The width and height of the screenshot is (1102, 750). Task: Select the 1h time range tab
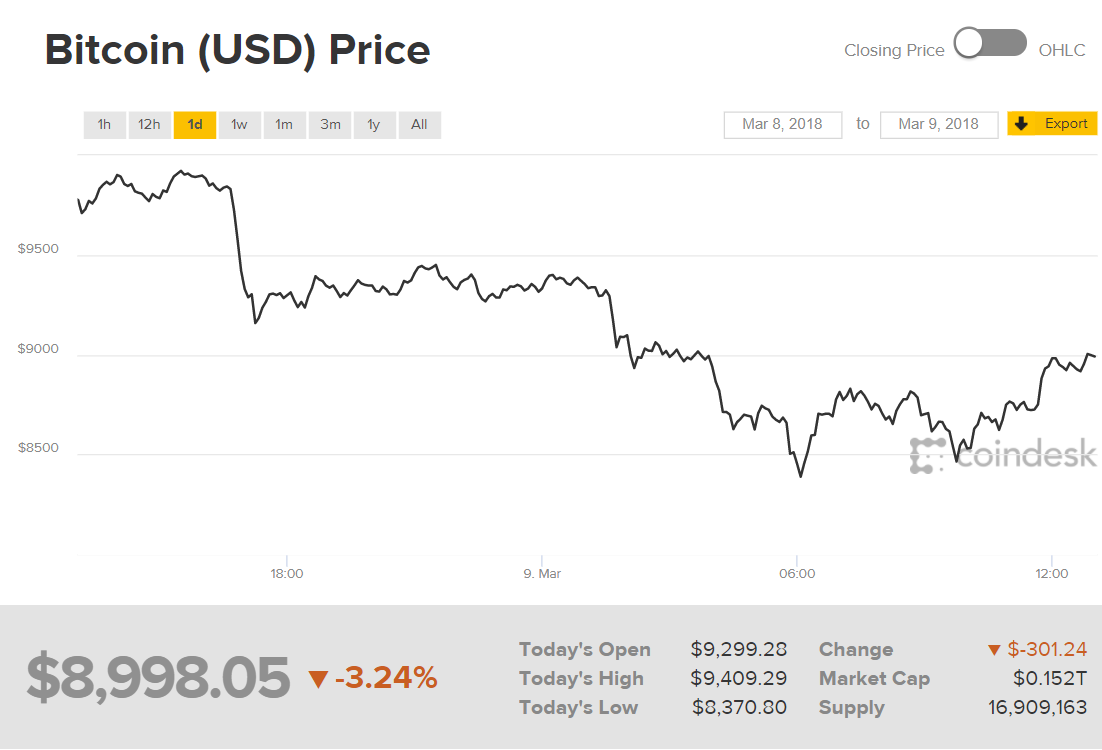pyautogui.click(x=104, y=124)
